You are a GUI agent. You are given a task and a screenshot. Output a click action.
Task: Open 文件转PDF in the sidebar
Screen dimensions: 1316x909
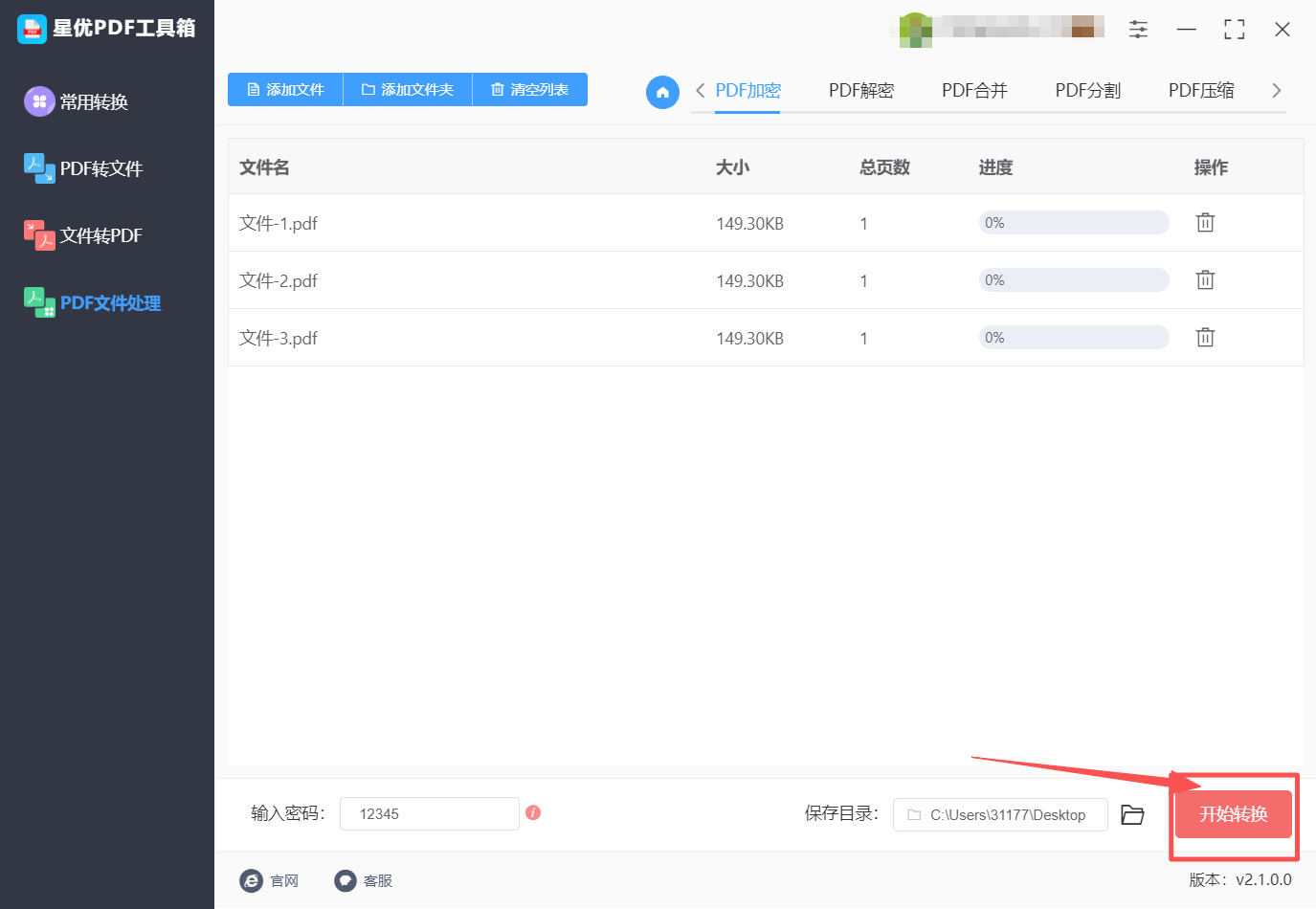tap(83, 235)
